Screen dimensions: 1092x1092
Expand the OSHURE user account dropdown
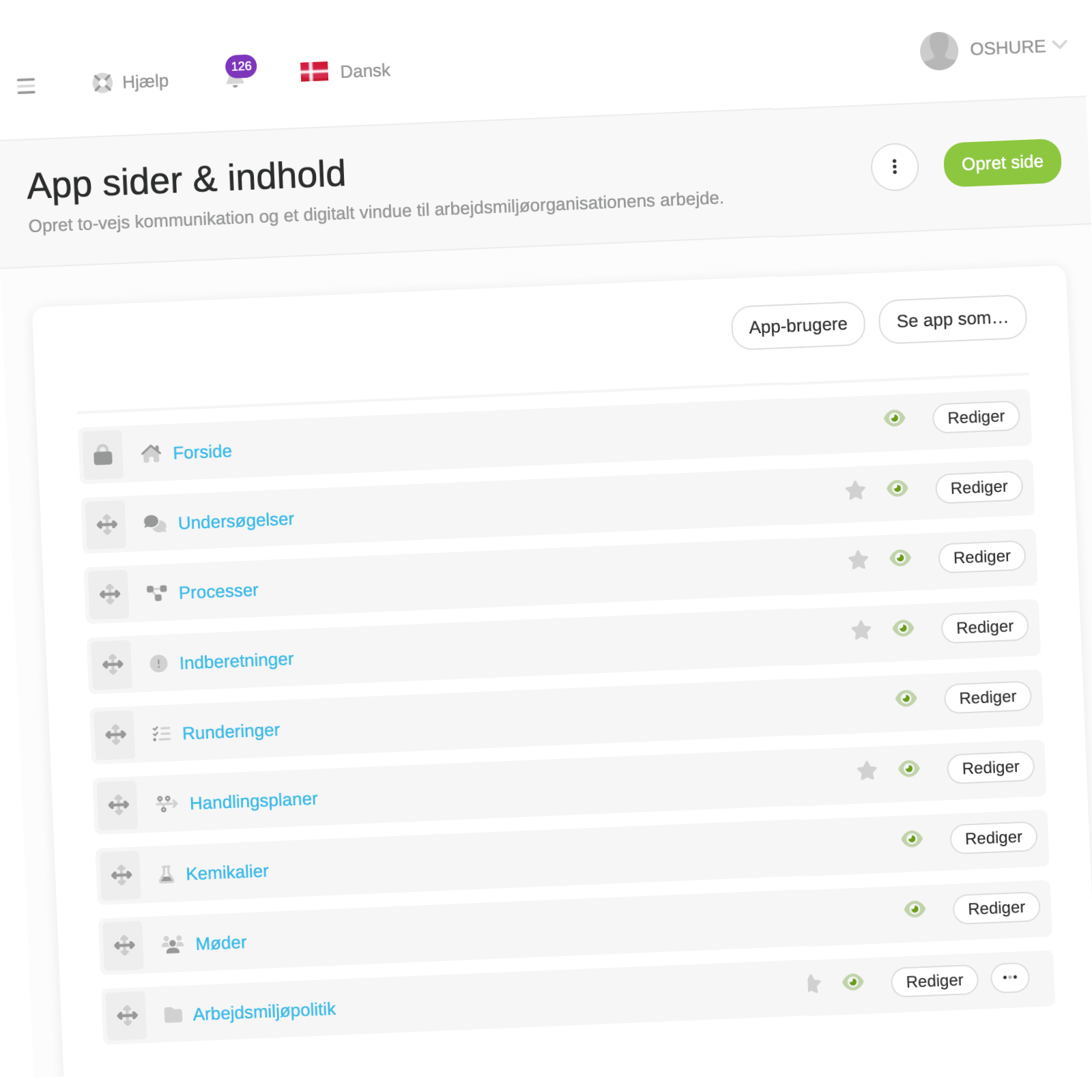994,49
